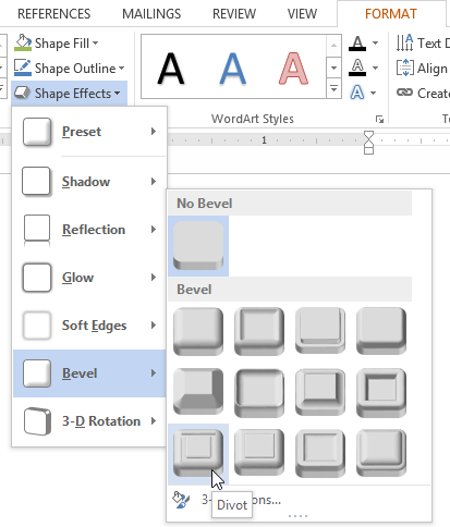450x527 pixels.
Task: Click the Reflection square preview icon
Action: [37, 230]
